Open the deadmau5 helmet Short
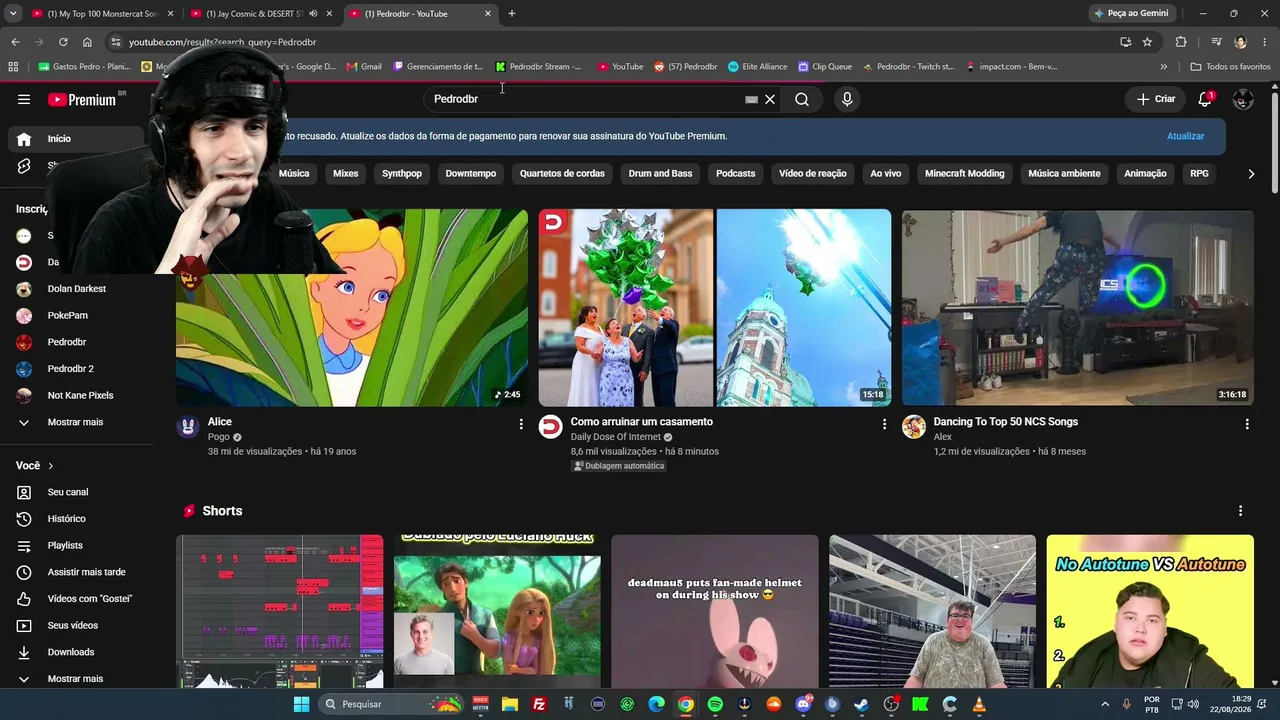 (x=715, y=612)
